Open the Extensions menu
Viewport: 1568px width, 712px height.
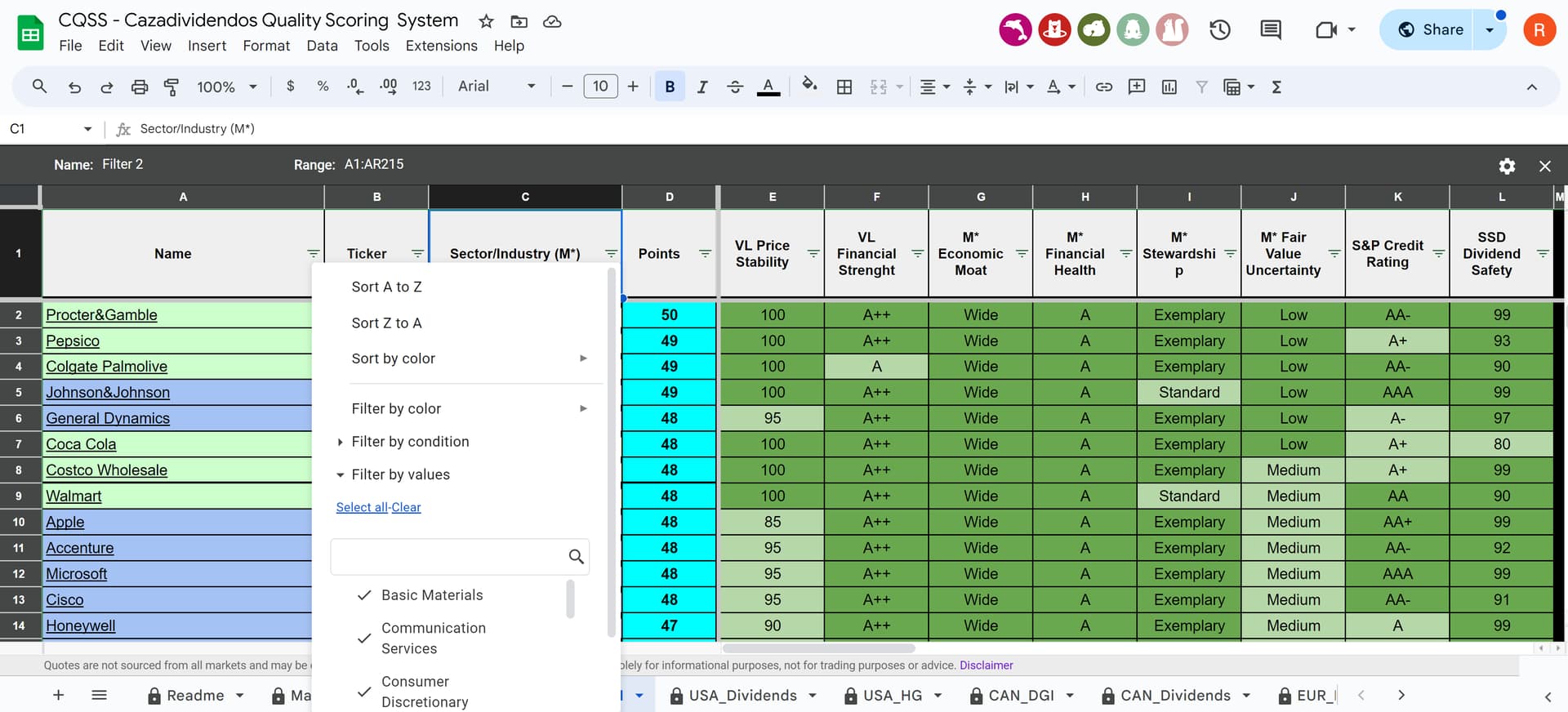(x=441, y=46)
